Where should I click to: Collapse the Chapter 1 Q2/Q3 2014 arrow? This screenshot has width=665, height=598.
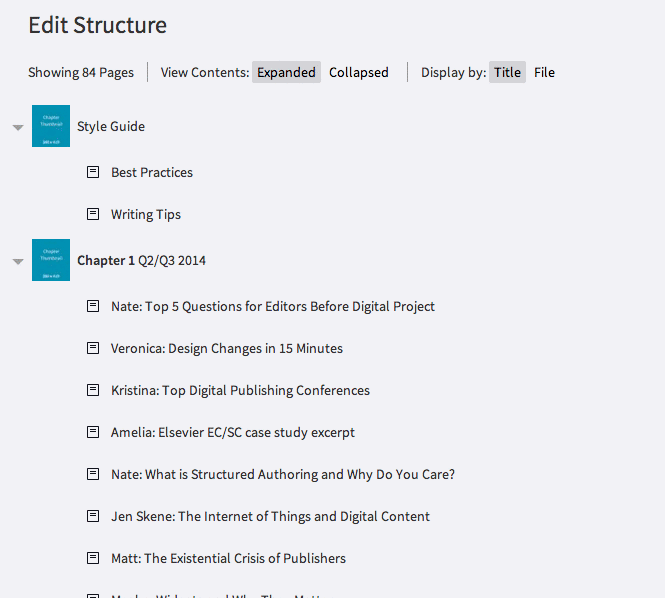tap(18, 261)
